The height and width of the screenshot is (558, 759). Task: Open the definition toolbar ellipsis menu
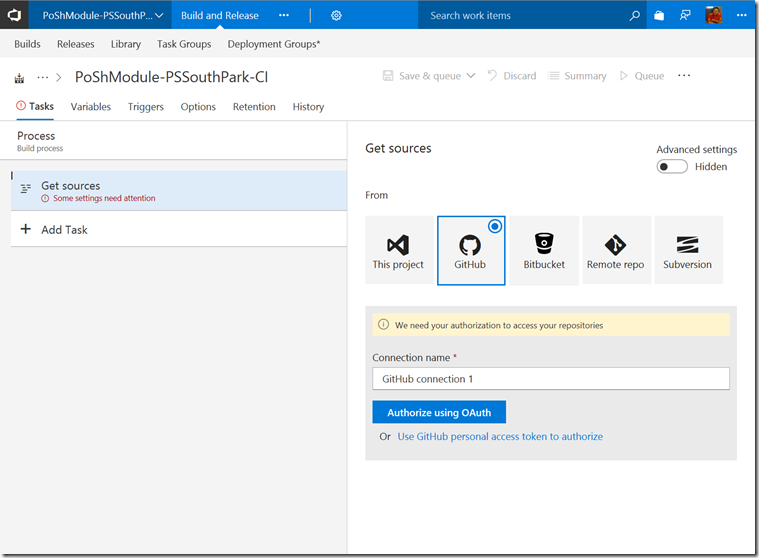point(684,75)
